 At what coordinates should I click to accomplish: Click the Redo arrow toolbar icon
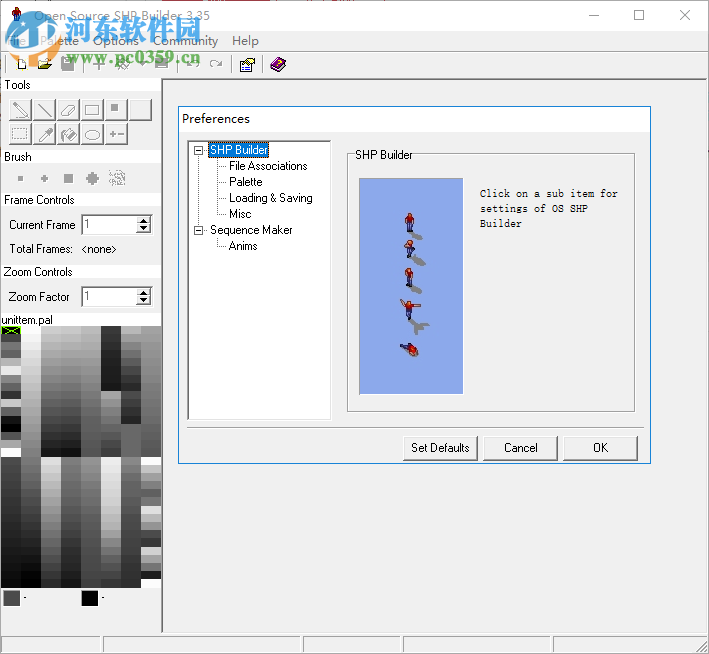coord(216,64)
